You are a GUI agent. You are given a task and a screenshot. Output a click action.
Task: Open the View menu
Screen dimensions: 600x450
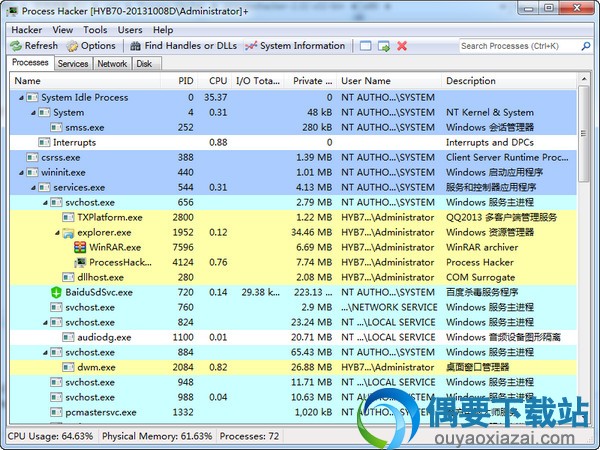point(63,30)
